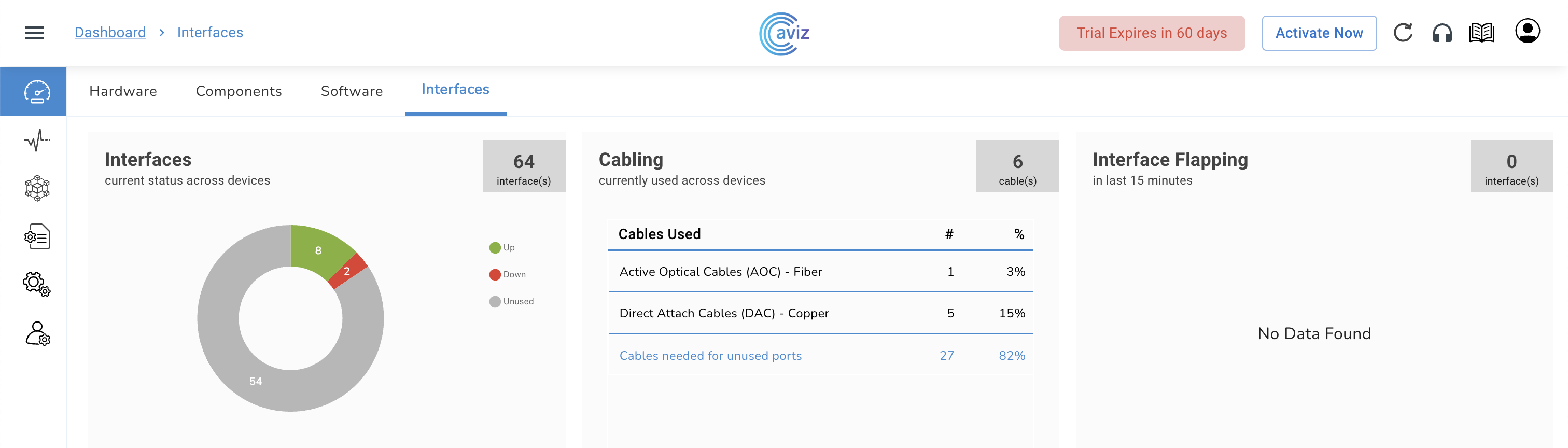Open the documentation book icon
Screen dimensions: 1568x448
[1481, 33]
